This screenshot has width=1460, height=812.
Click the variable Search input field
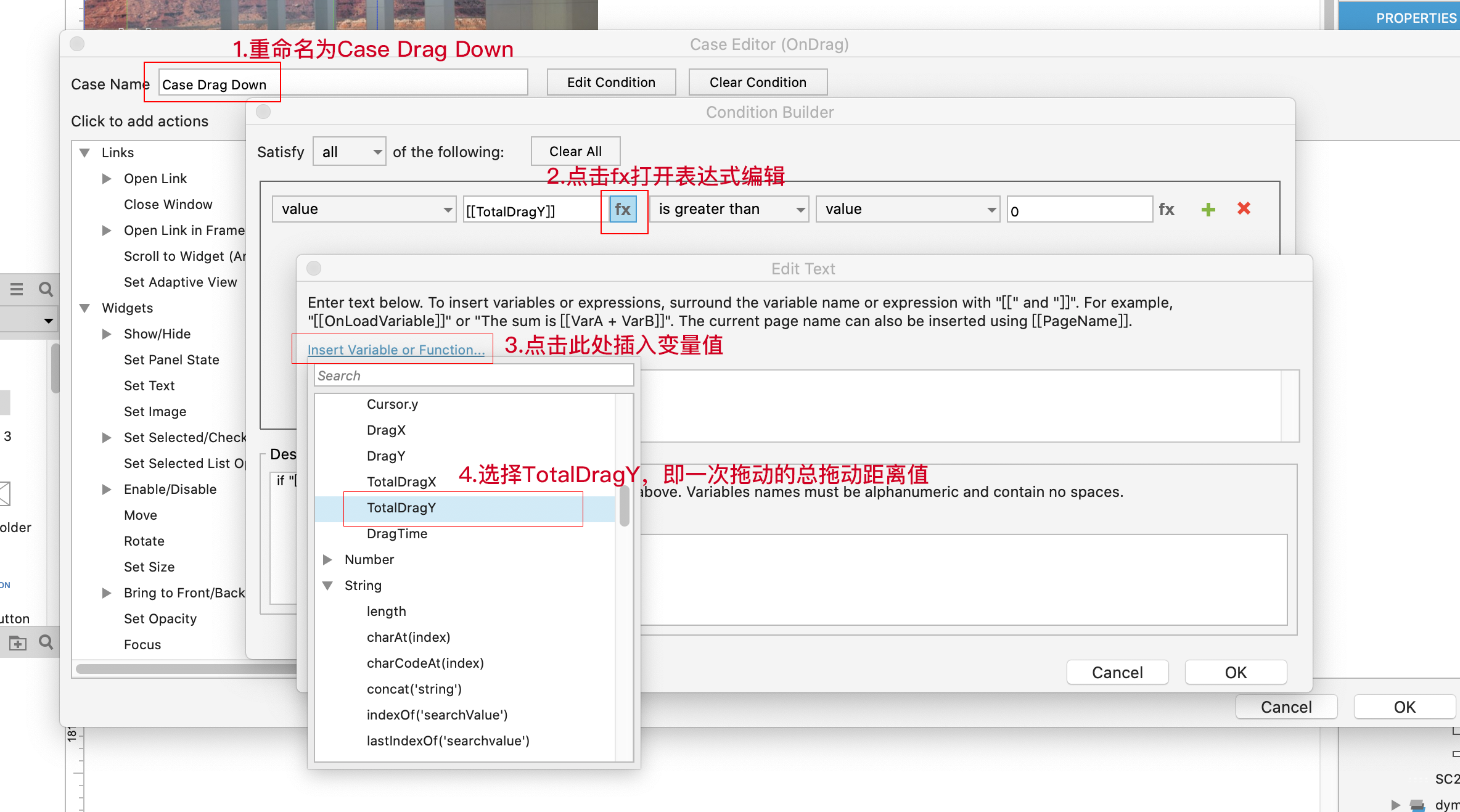coord(474,375)
